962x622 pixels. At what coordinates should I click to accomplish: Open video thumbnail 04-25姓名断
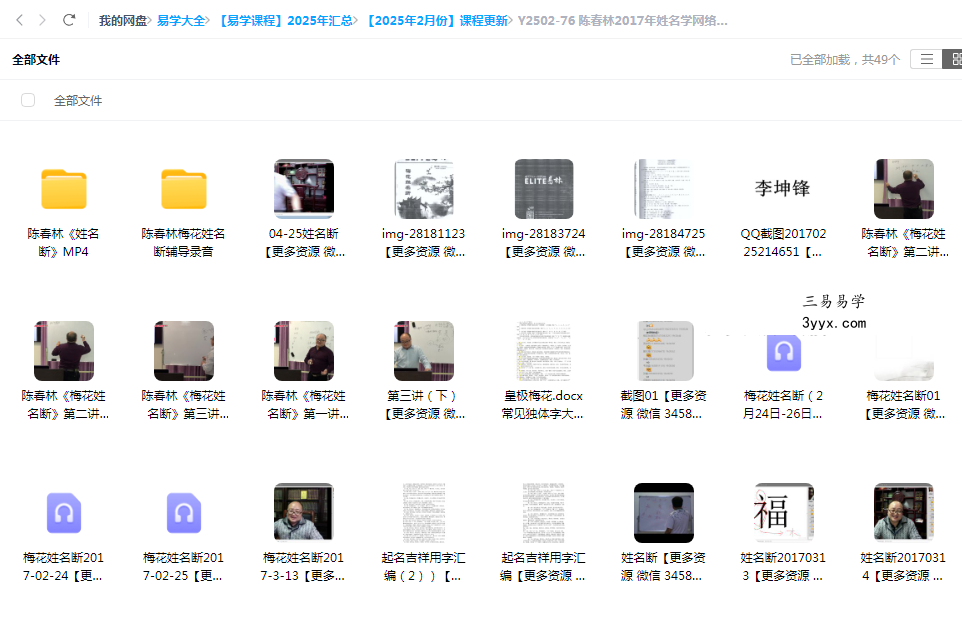click(x=304, y=189)
